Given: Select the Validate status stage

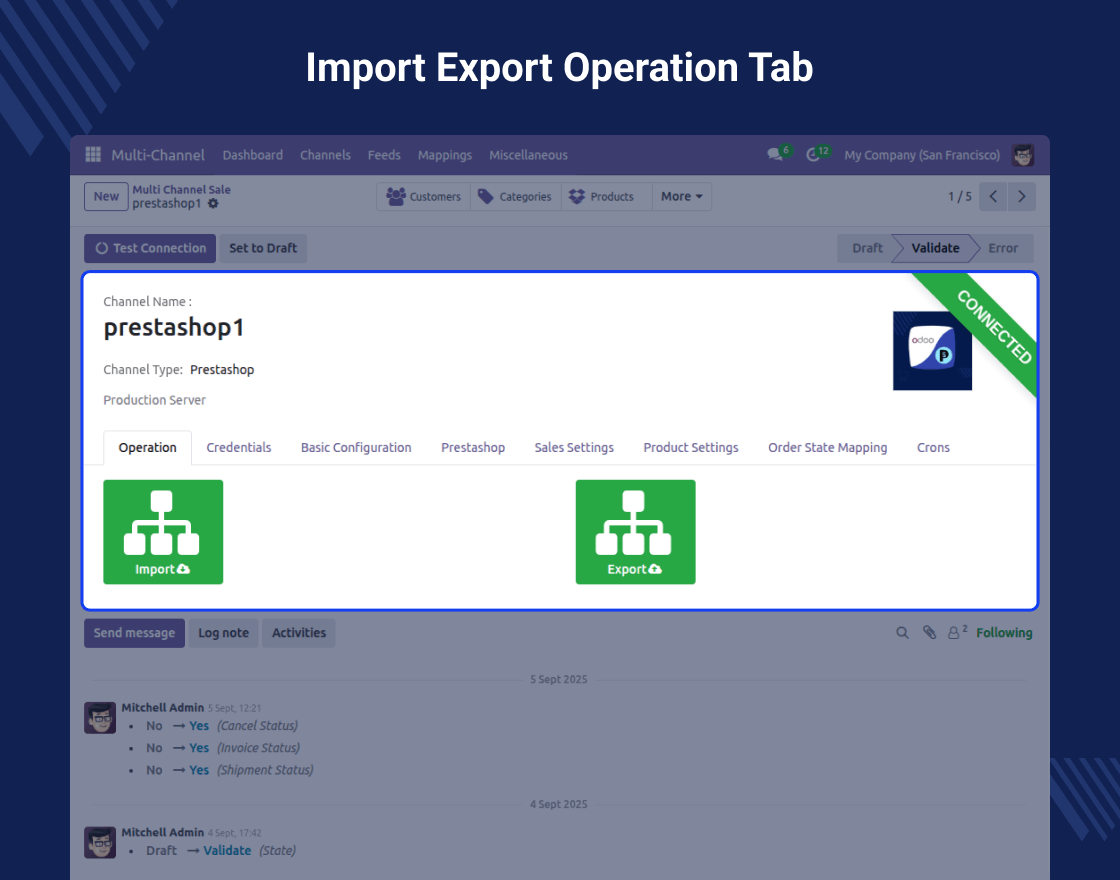Looking at the screenshot, I should tap(935, 248).
